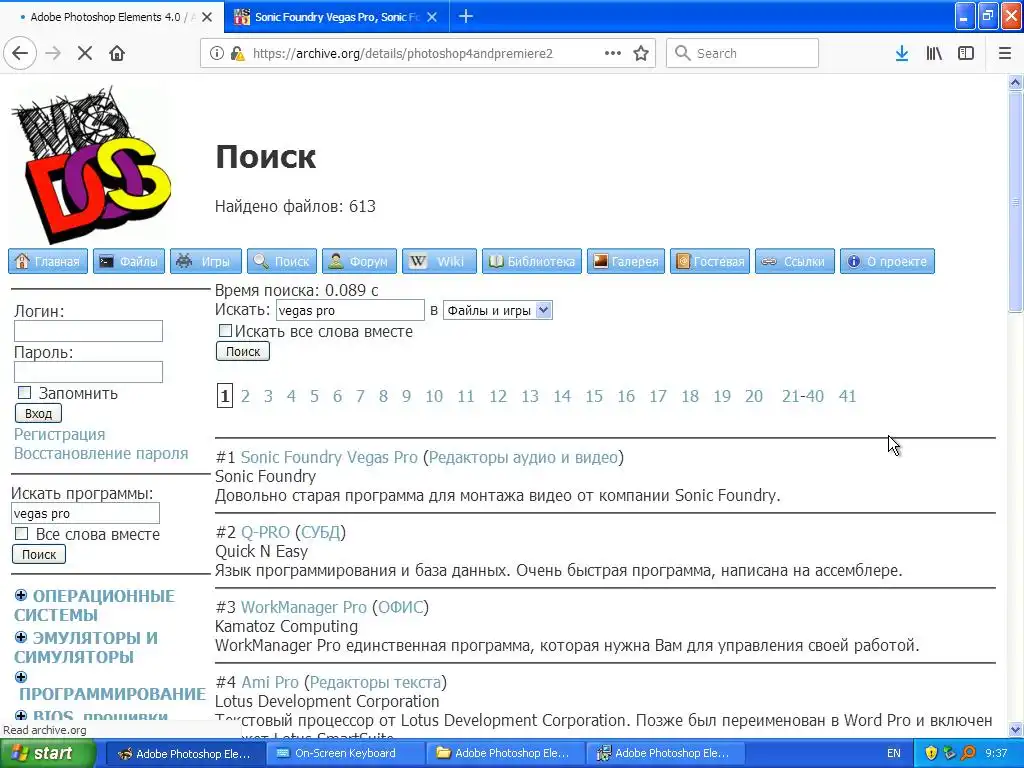Viewport: 1024px width, 768px height.
Task: Open a new browser tab
Action: point(466,17)
